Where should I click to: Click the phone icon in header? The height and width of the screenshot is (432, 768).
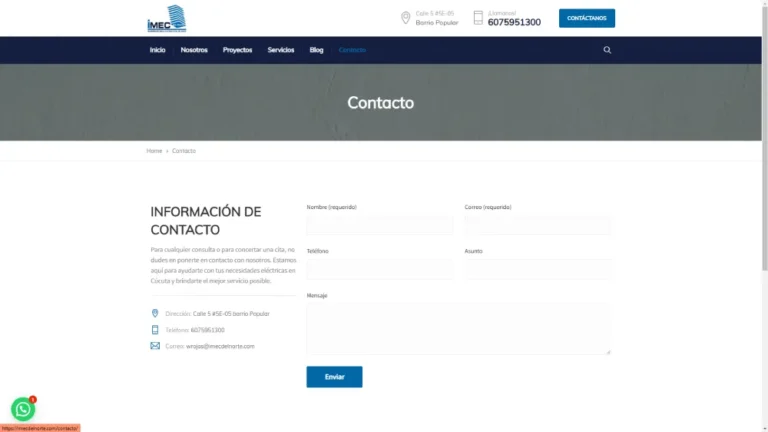point(478,18)
